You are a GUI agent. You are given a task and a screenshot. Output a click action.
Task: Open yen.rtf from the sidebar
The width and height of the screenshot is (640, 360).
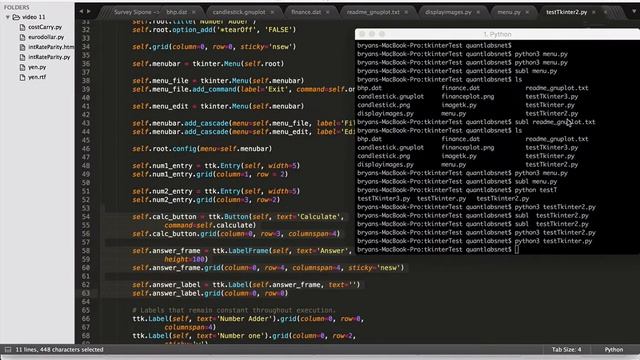coord(37,77)
